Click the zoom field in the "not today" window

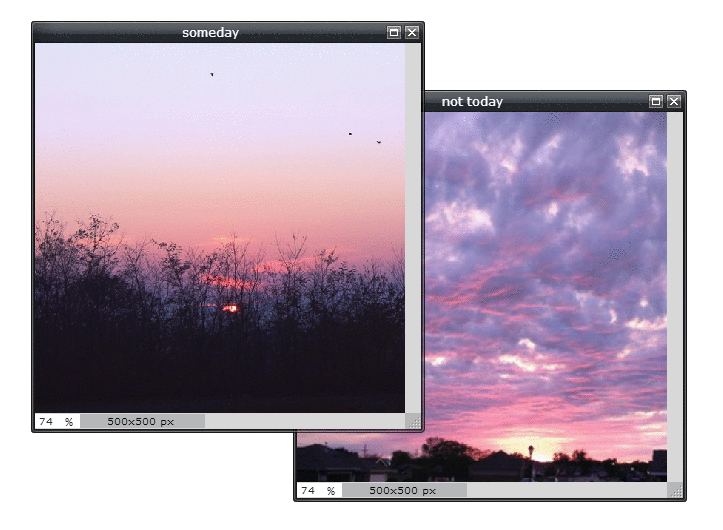(319, 490)
